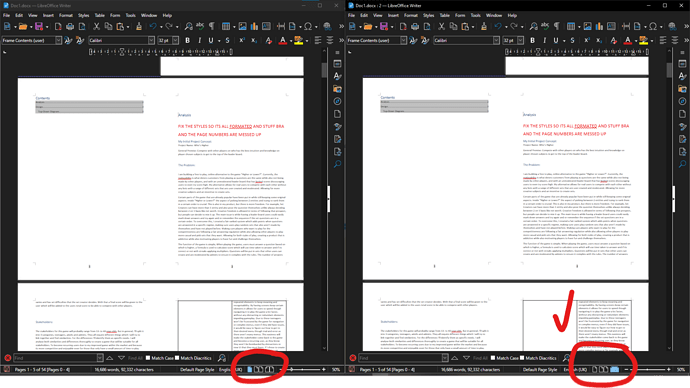Toggle formatting marks pilcrow in left window

pyautogui.click(x=212, y=27)
